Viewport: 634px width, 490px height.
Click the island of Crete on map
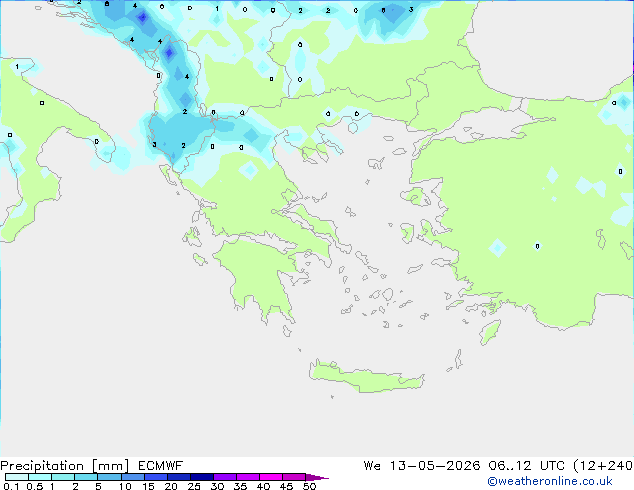pyautogui.click(x=366, y=377)
